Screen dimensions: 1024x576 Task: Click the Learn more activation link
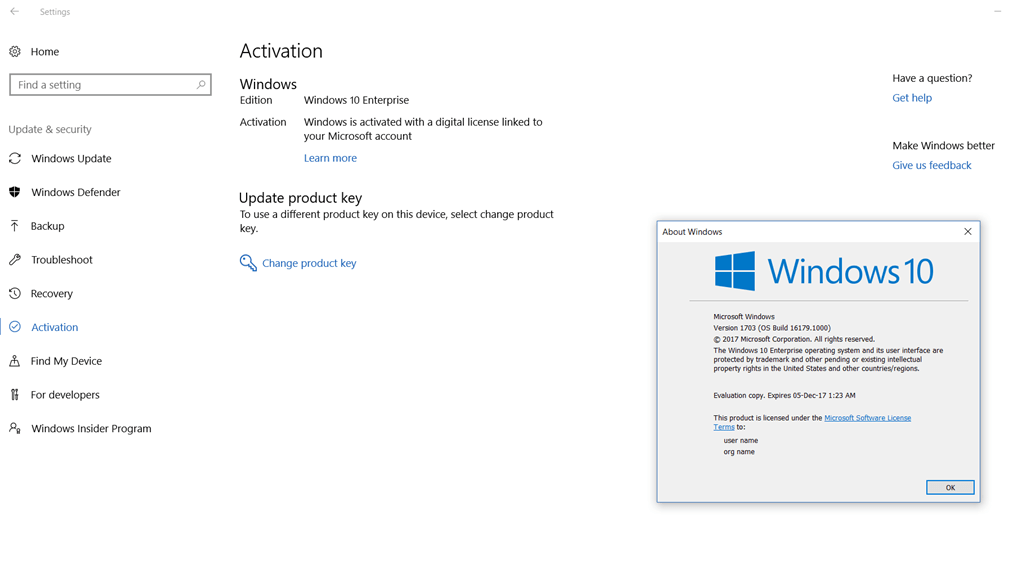tap(330, 158)
